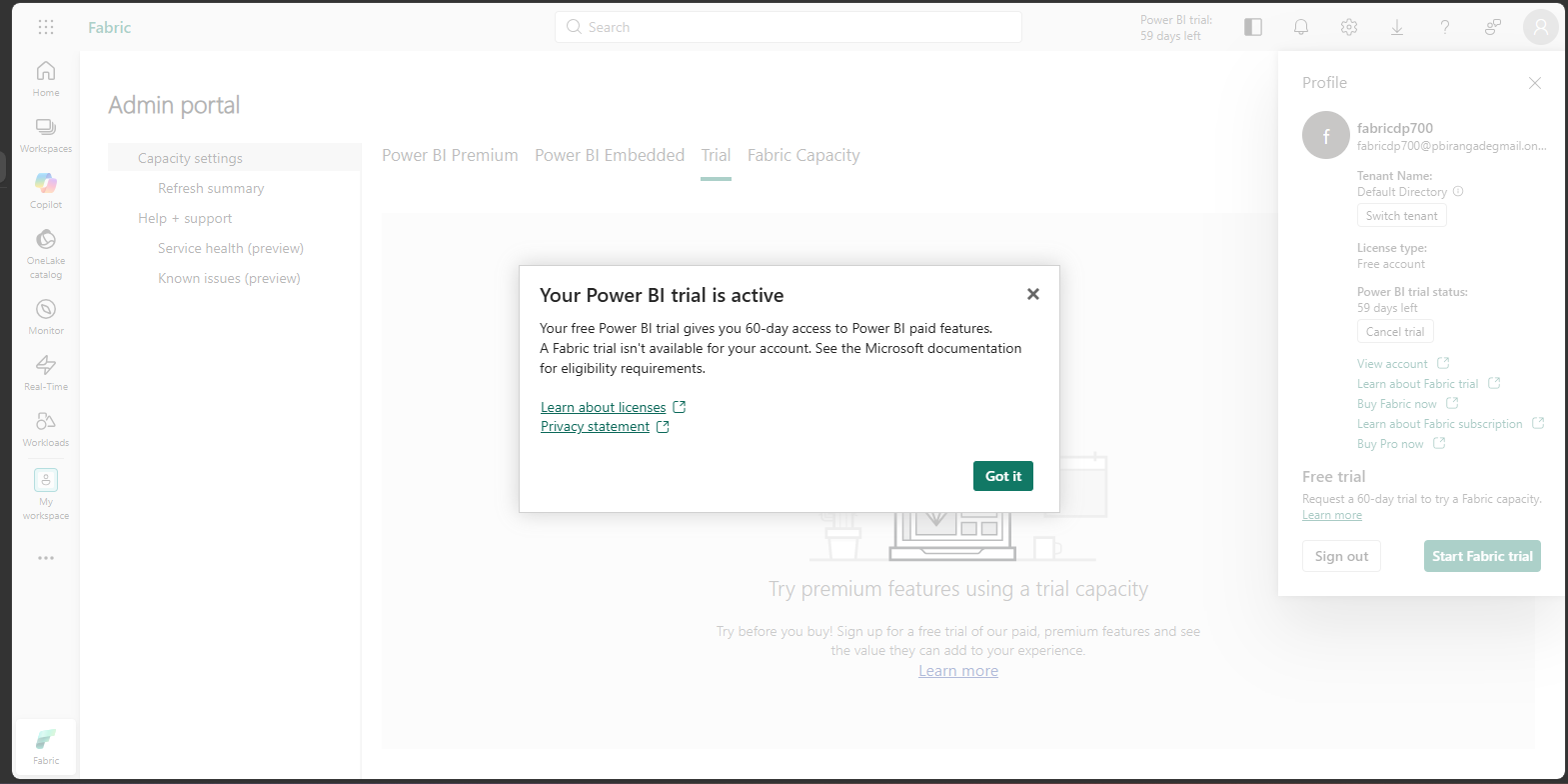
Task: Open My workspace
Action: click(46, 494)
